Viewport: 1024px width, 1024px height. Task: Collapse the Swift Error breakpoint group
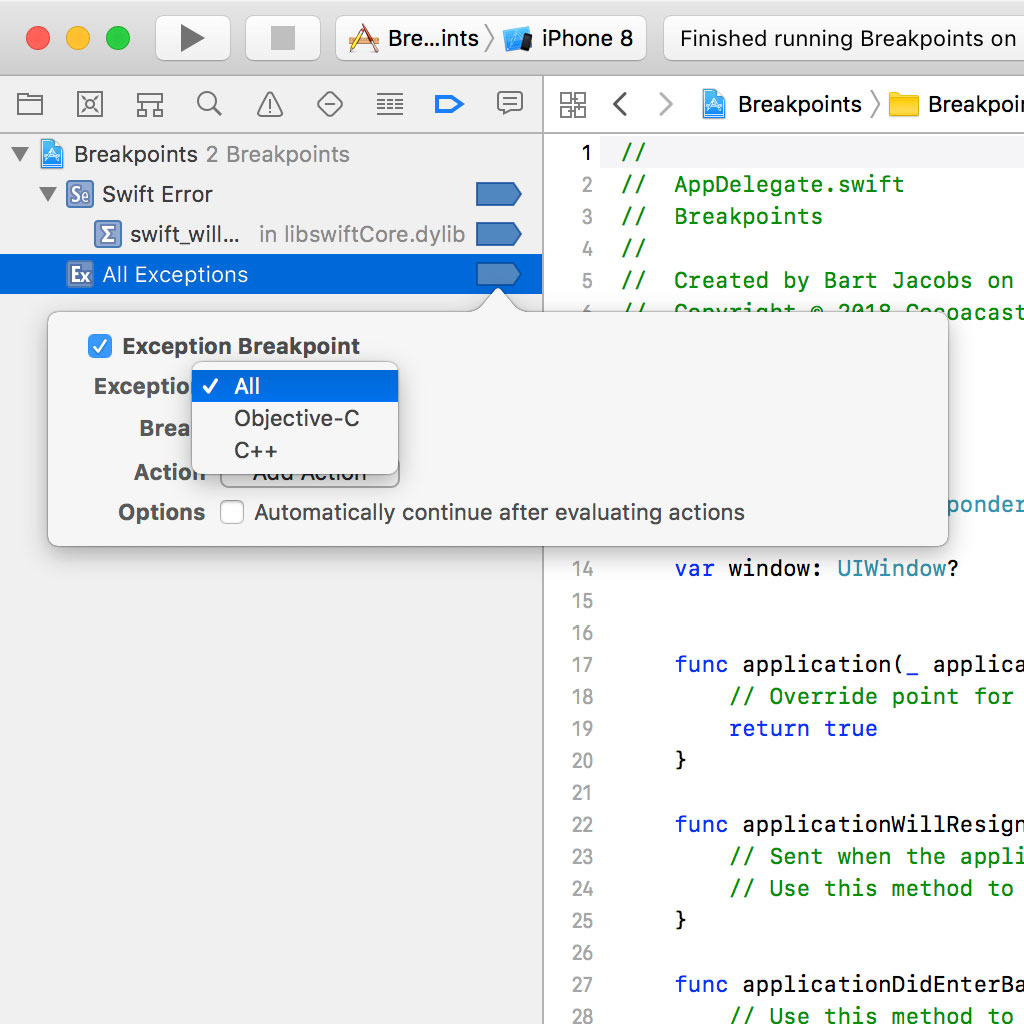pos(47,194)
